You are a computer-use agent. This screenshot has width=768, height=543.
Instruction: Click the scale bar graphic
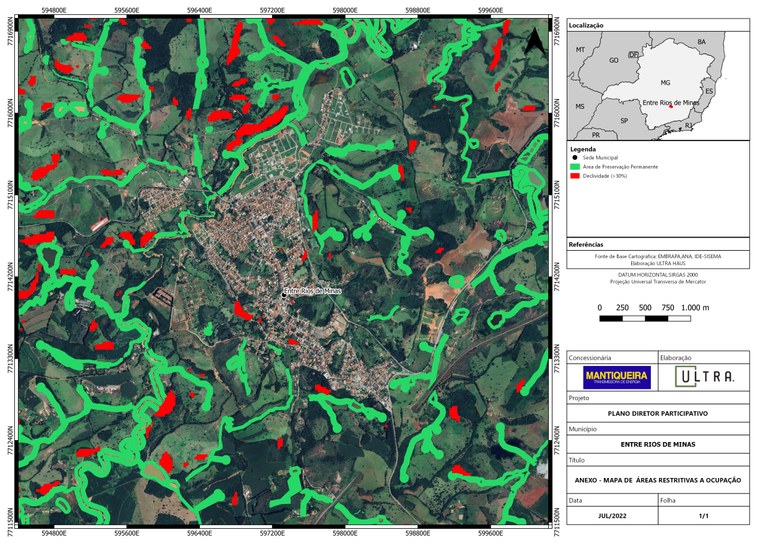tap(654, 319)
